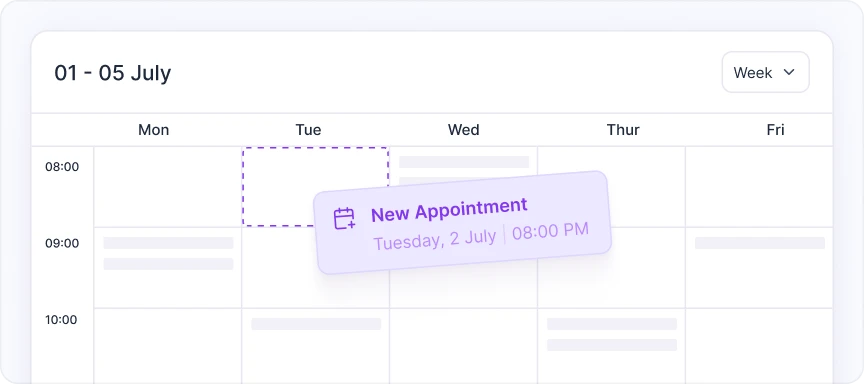Select the Thur column header
Viewport: 864px width, 384px height.
tap(623, 129)
